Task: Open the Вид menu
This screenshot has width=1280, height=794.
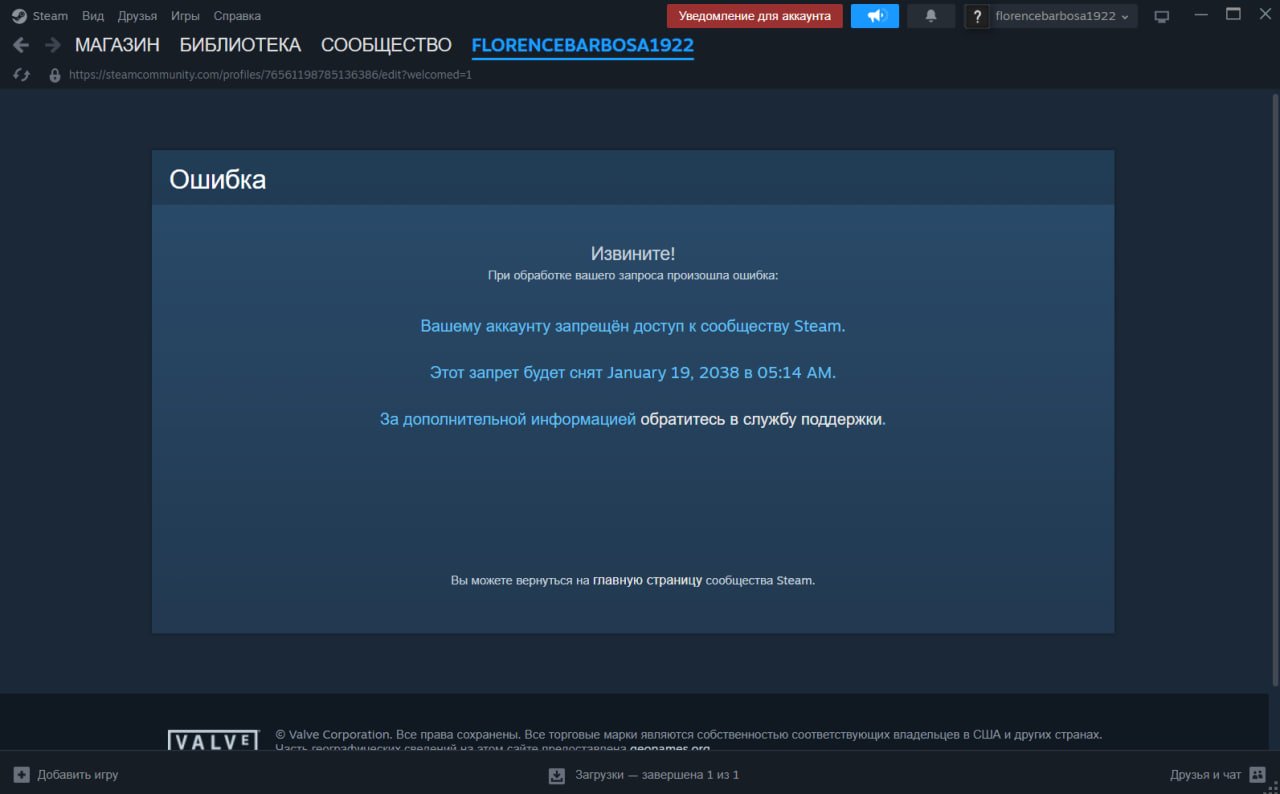Action: 93,16
